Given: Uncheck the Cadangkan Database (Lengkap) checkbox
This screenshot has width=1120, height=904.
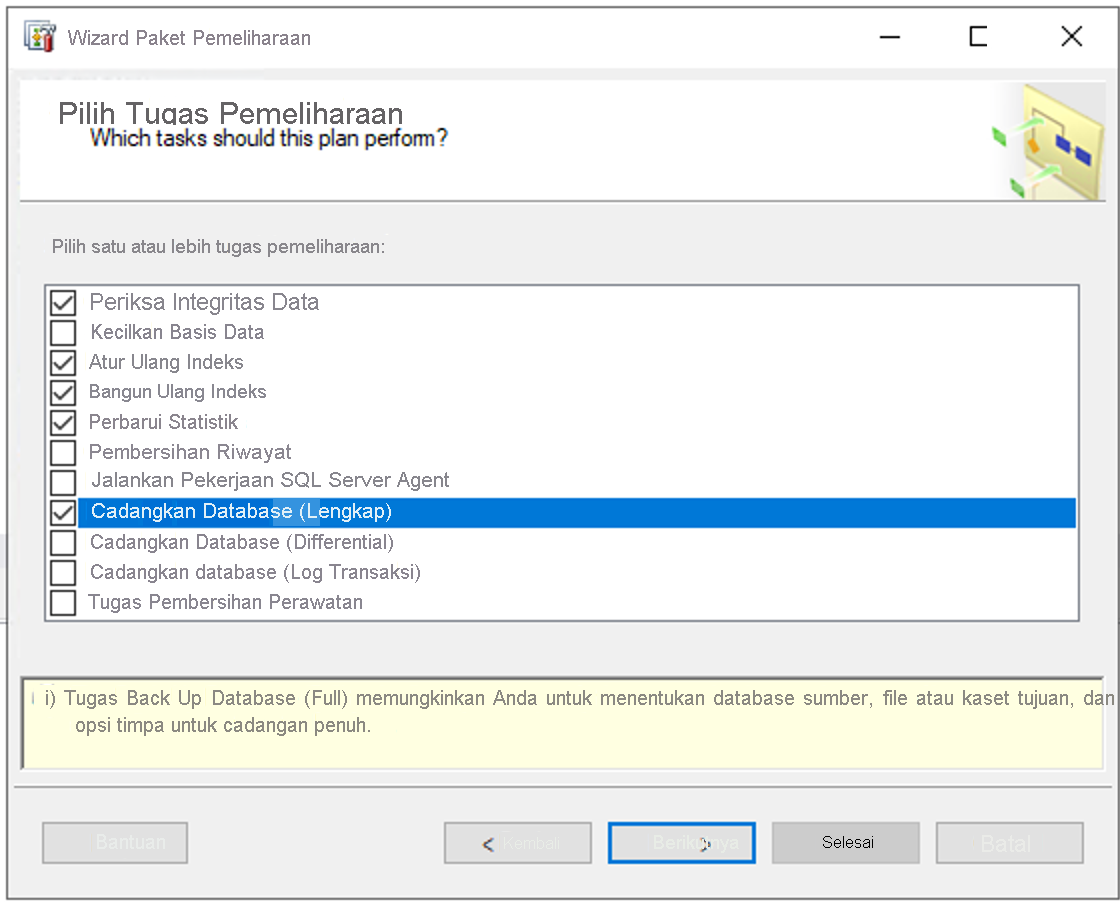Looking at the screenshot, I should coord(63,513).
